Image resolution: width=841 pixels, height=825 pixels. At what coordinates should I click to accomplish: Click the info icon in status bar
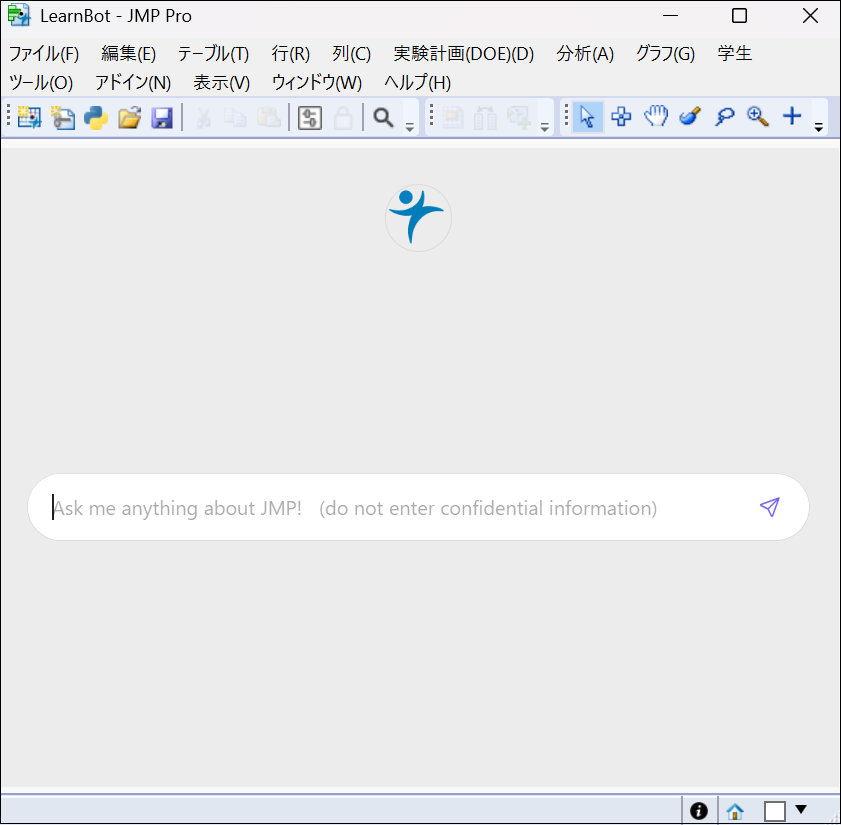point(699,811)
